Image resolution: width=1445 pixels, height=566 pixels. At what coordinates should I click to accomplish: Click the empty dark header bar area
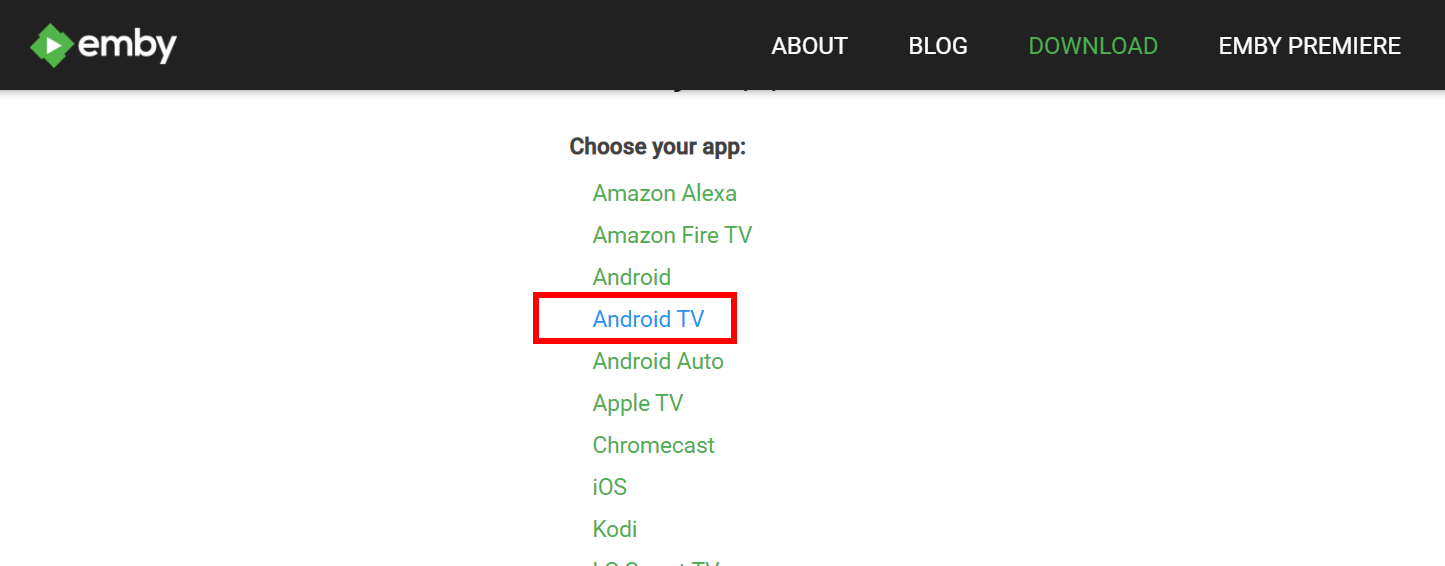click(450, 46)
